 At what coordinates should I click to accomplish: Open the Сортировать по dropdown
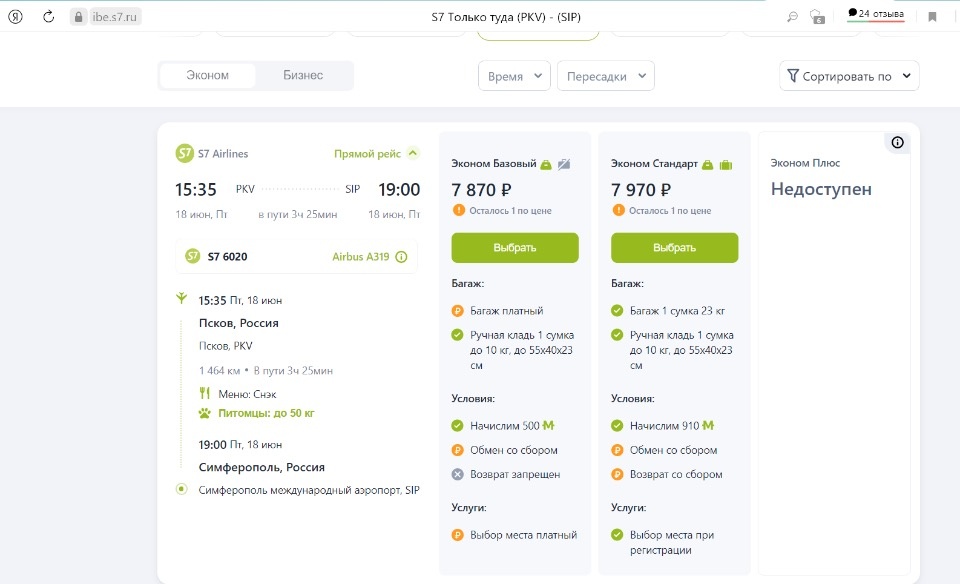coord(849,76)
